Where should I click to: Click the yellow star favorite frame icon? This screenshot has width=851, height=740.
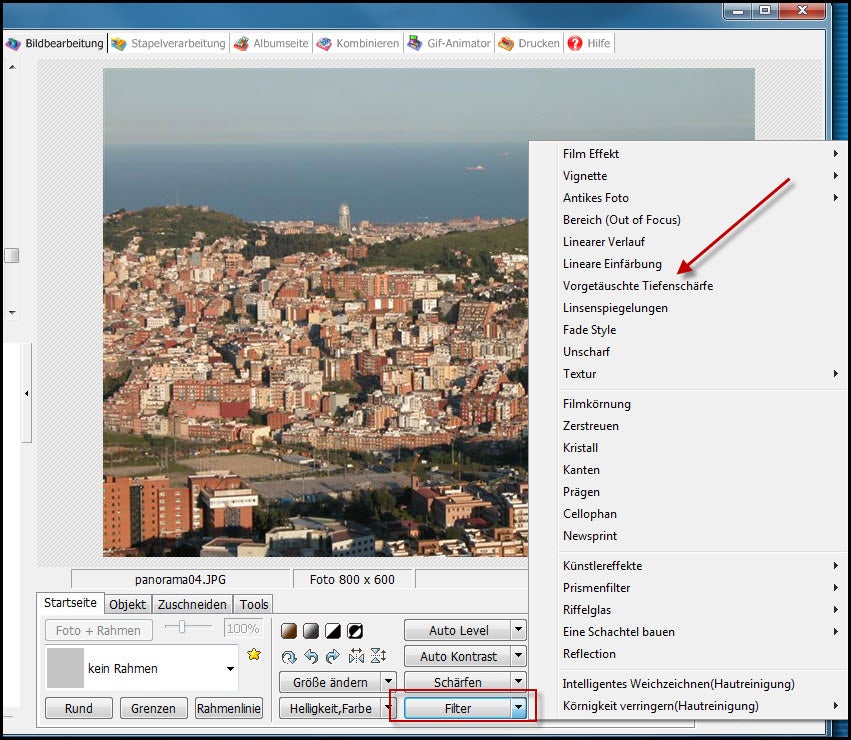click(x=254, y=654)
